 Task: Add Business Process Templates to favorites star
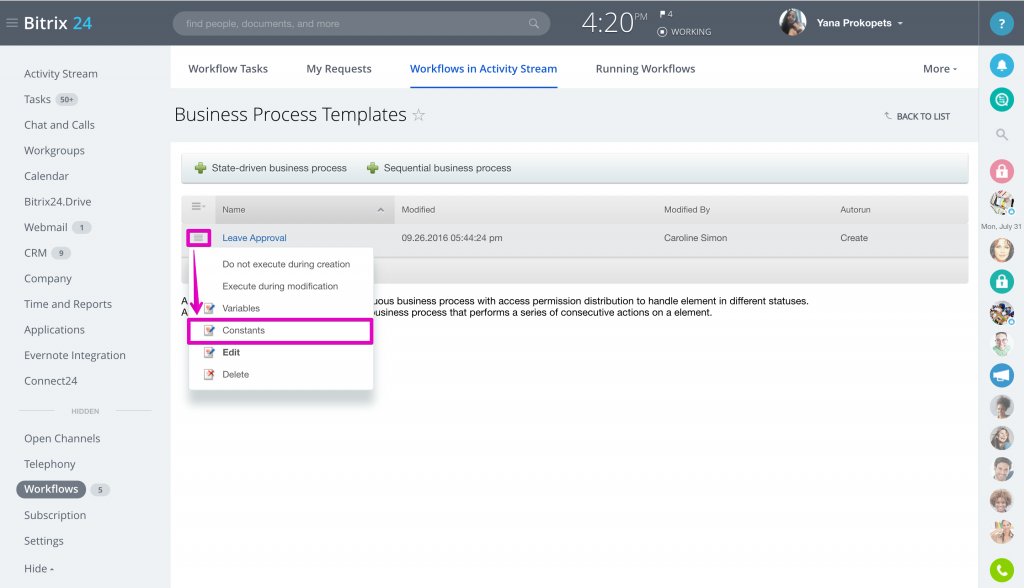click(x=419, y=115)
